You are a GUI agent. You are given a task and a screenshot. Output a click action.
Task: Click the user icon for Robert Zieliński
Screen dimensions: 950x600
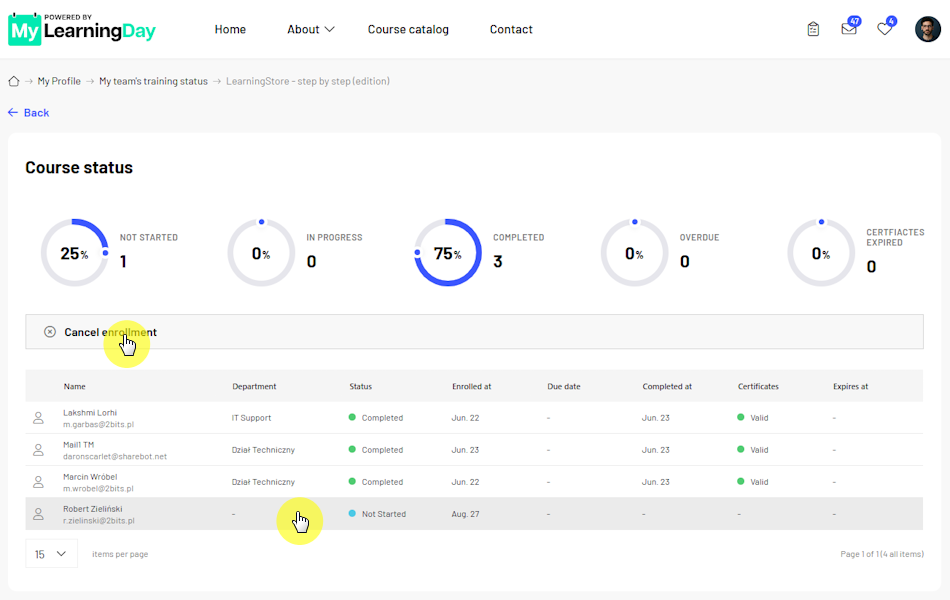[38, 515]
